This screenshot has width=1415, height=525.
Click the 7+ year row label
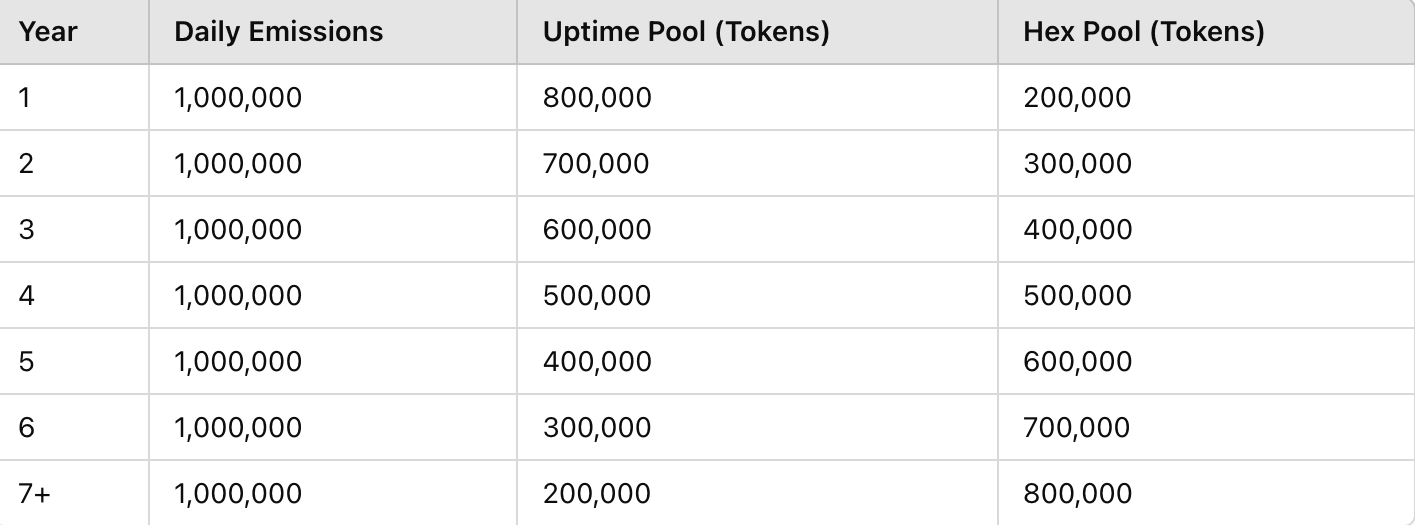tap(33, 494)
